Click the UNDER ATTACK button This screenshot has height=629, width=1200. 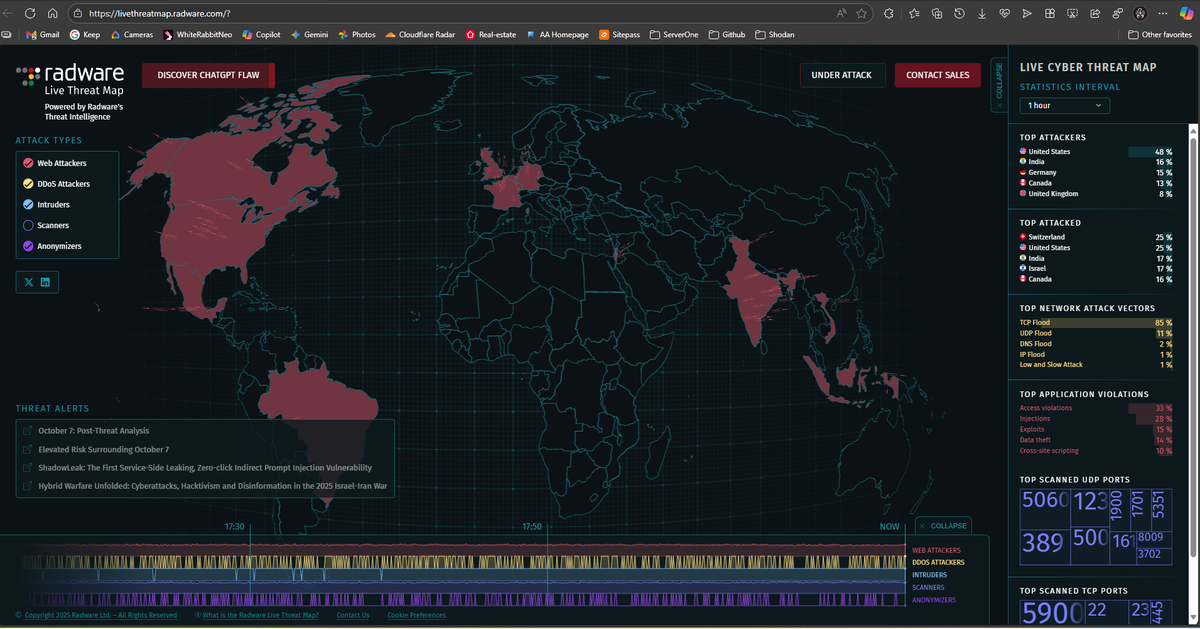841,74
